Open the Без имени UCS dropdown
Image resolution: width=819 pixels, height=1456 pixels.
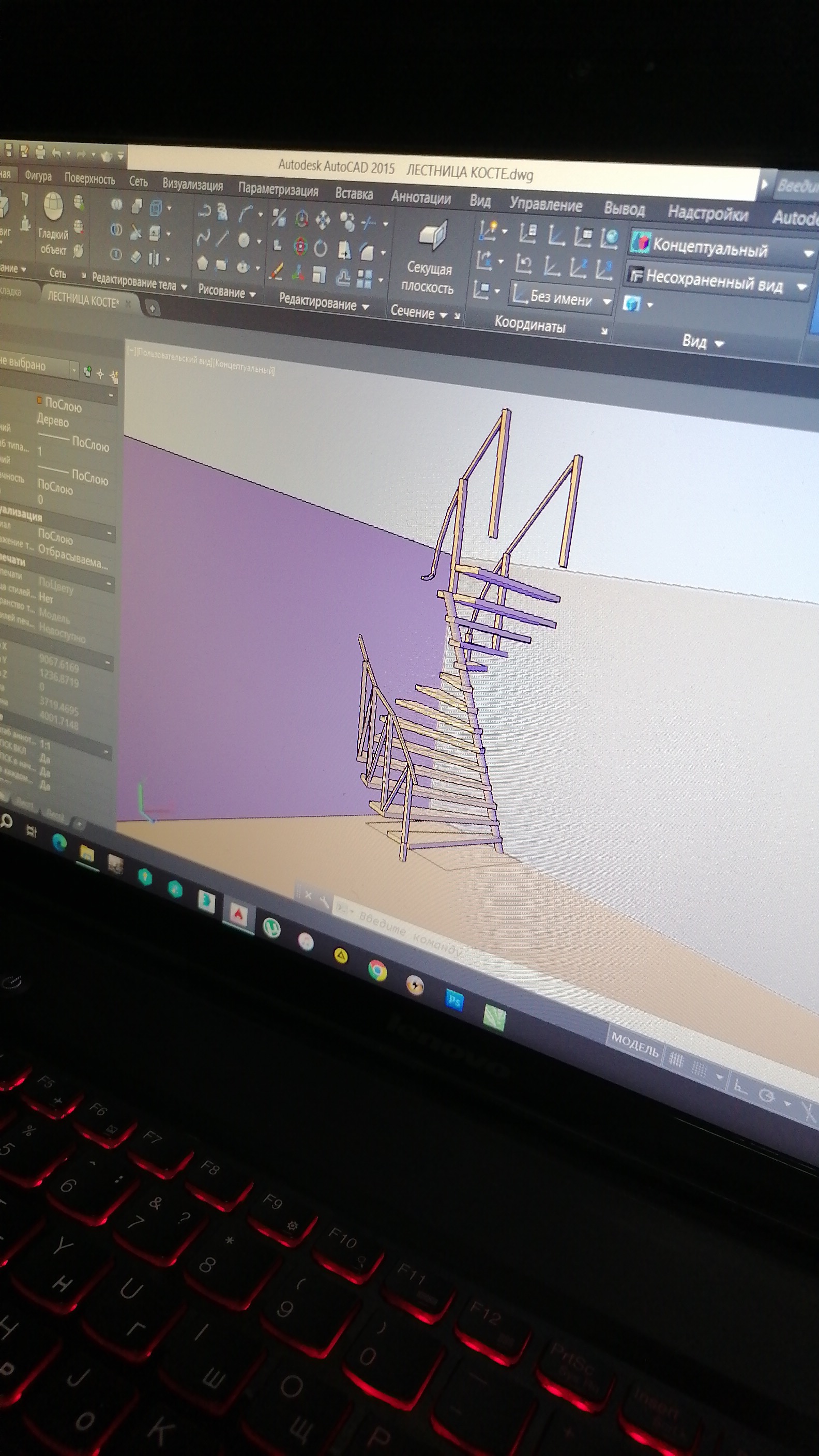click(606, 301)
